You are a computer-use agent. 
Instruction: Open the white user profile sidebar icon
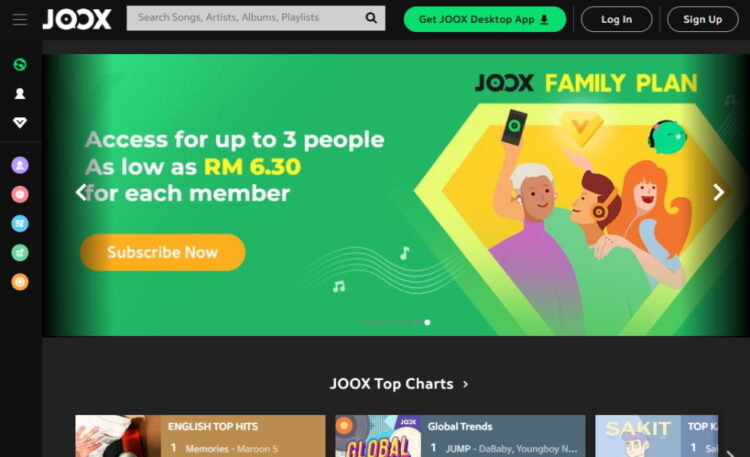click(x=20, y=93)
